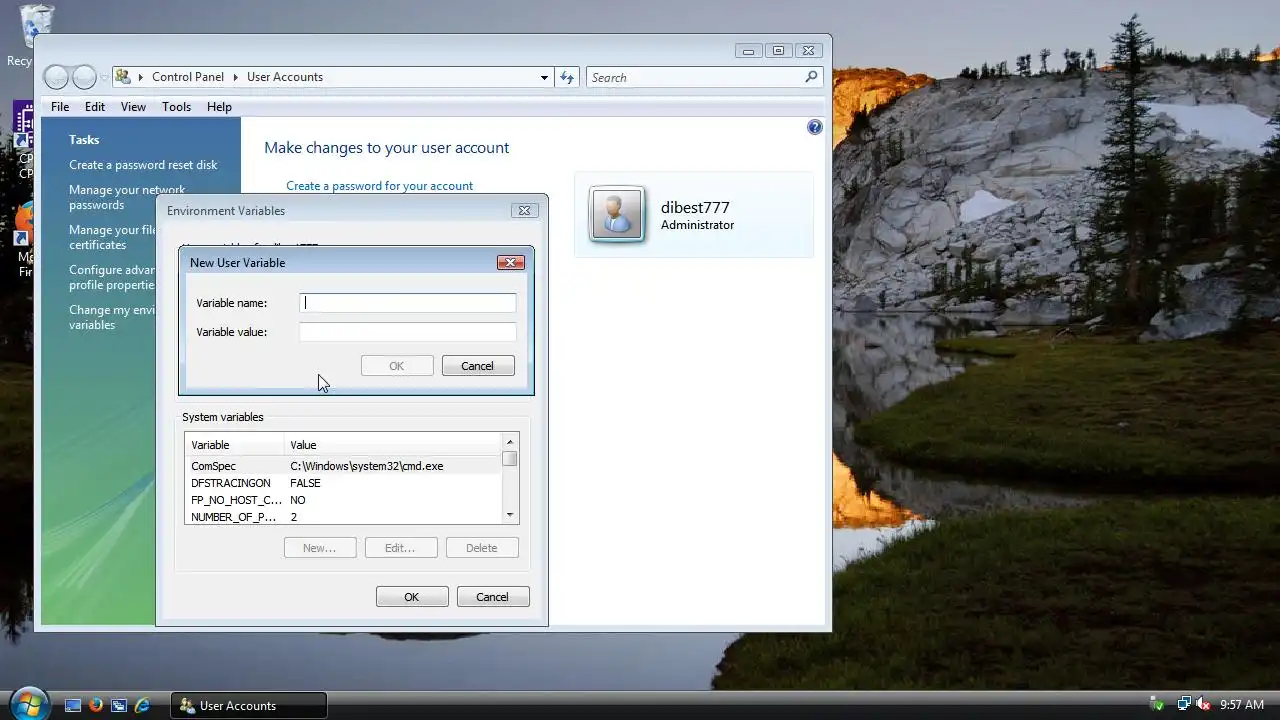Click Show Desktop in Quick Launch
The image size is (1280, 720).
click(73, 705)
